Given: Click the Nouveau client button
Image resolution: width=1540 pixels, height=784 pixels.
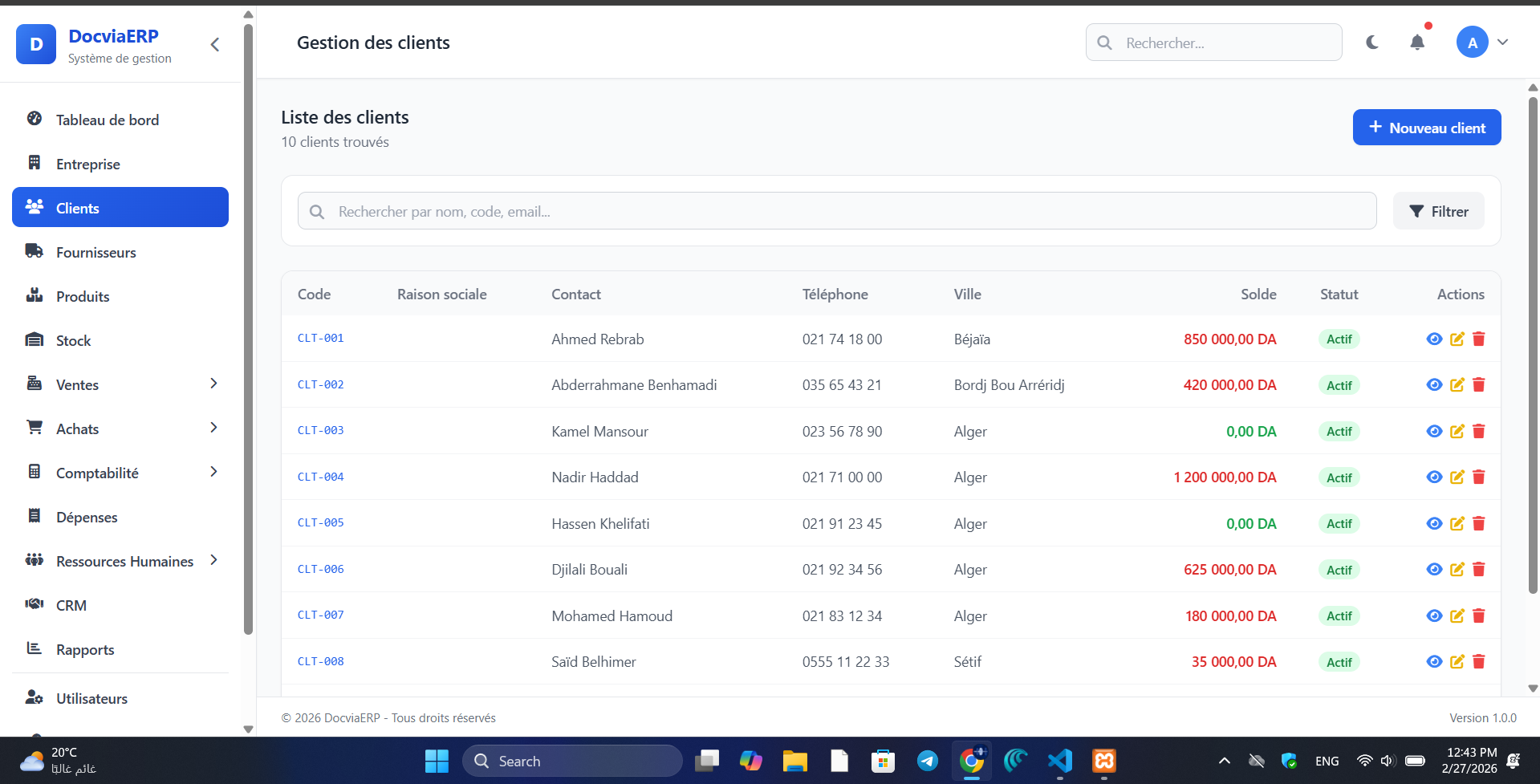Looking at the screenshot, I should (1426, 128).
